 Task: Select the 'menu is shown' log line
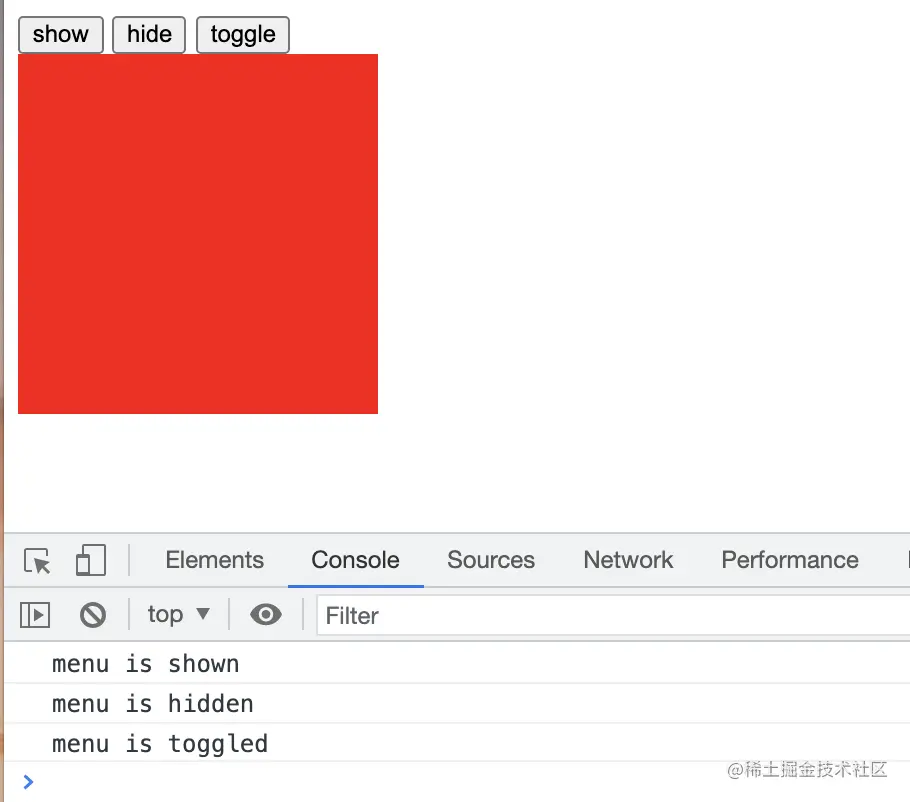point(146,664)
